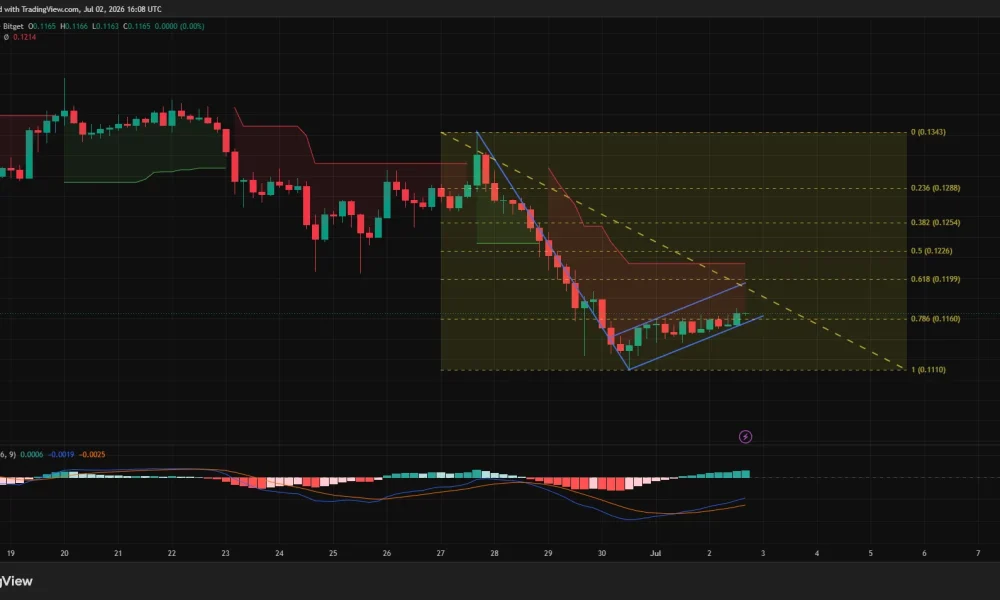Click date 3 on the time axis
Viewport: 1000px width, 600px height.
(763, 553)
